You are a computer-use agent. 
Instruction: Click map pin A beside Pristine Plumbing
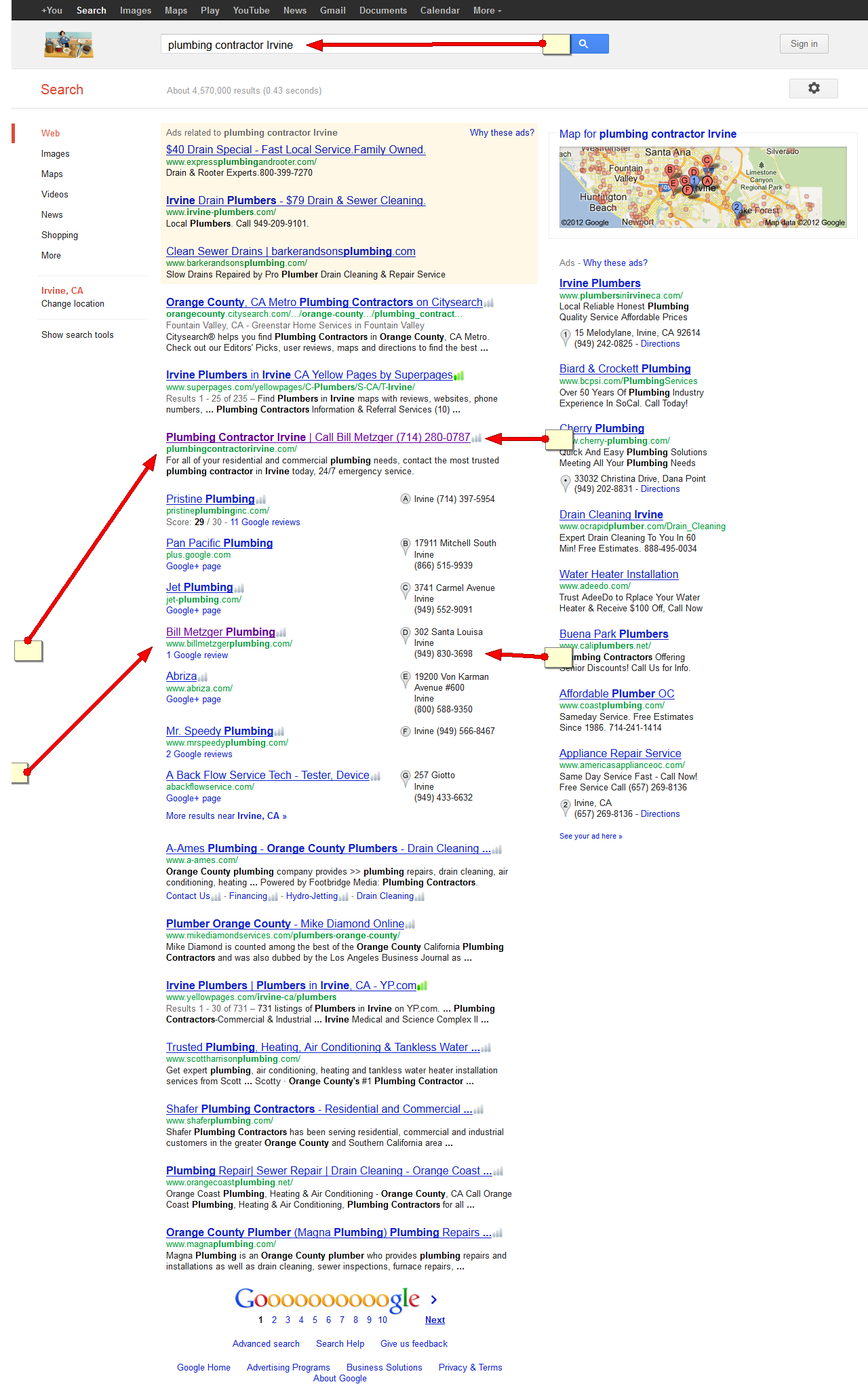click(406, 499)
